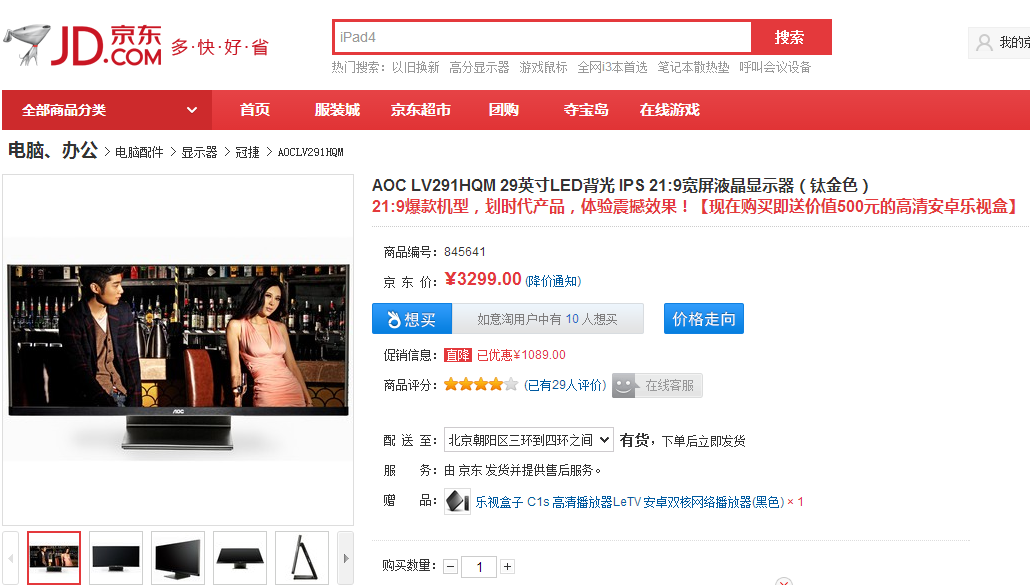Click the product title AOC LV291HQM
This screenshot has width=1030, height=585.
click(x=620, y=185)
